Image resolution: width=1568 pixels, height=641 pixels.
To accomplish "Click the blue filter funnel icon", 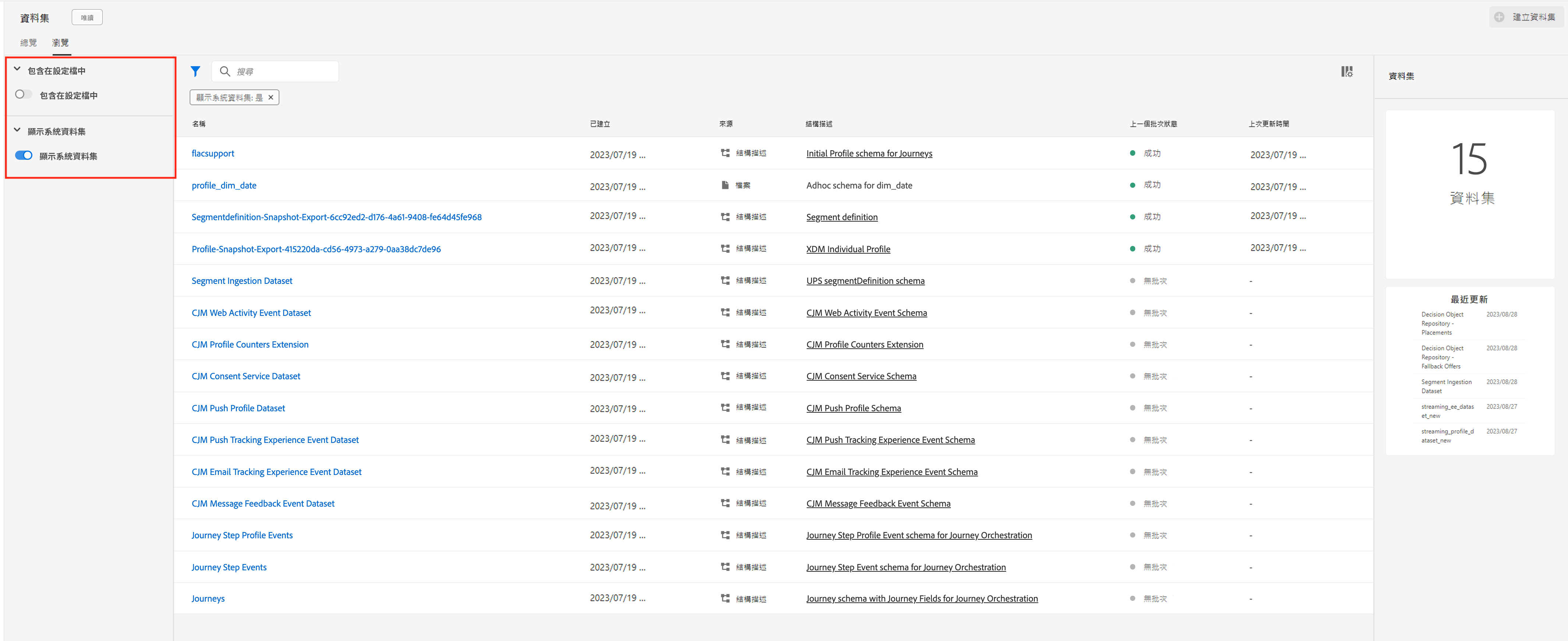I will pyautogui.click(x=195, y=72).
